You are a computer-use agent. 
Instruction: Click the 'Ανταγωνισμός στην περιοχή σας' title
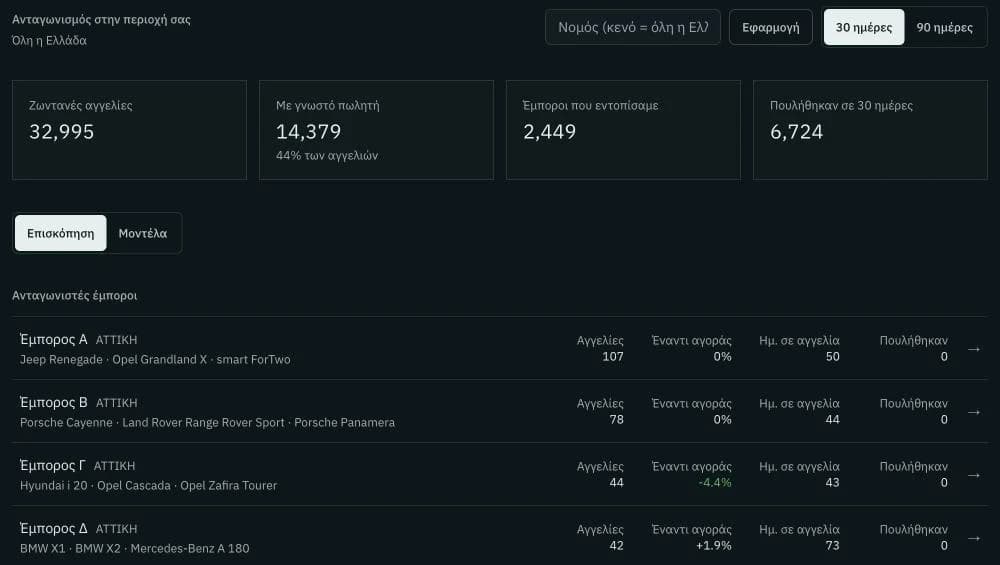point(101,19)
